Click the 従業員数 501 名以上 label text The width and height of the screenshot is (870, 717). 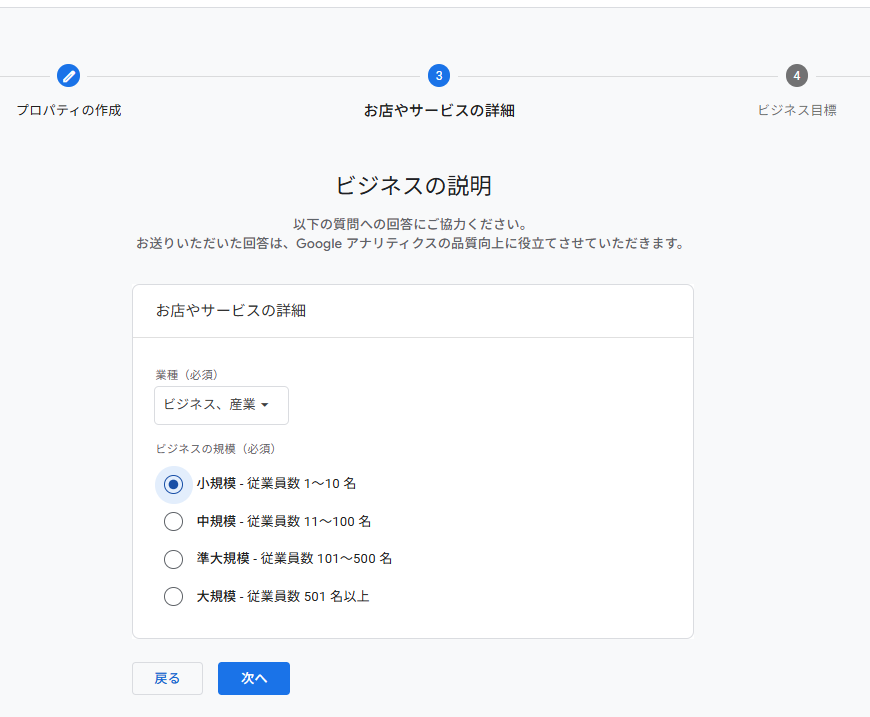click(308, 597)
